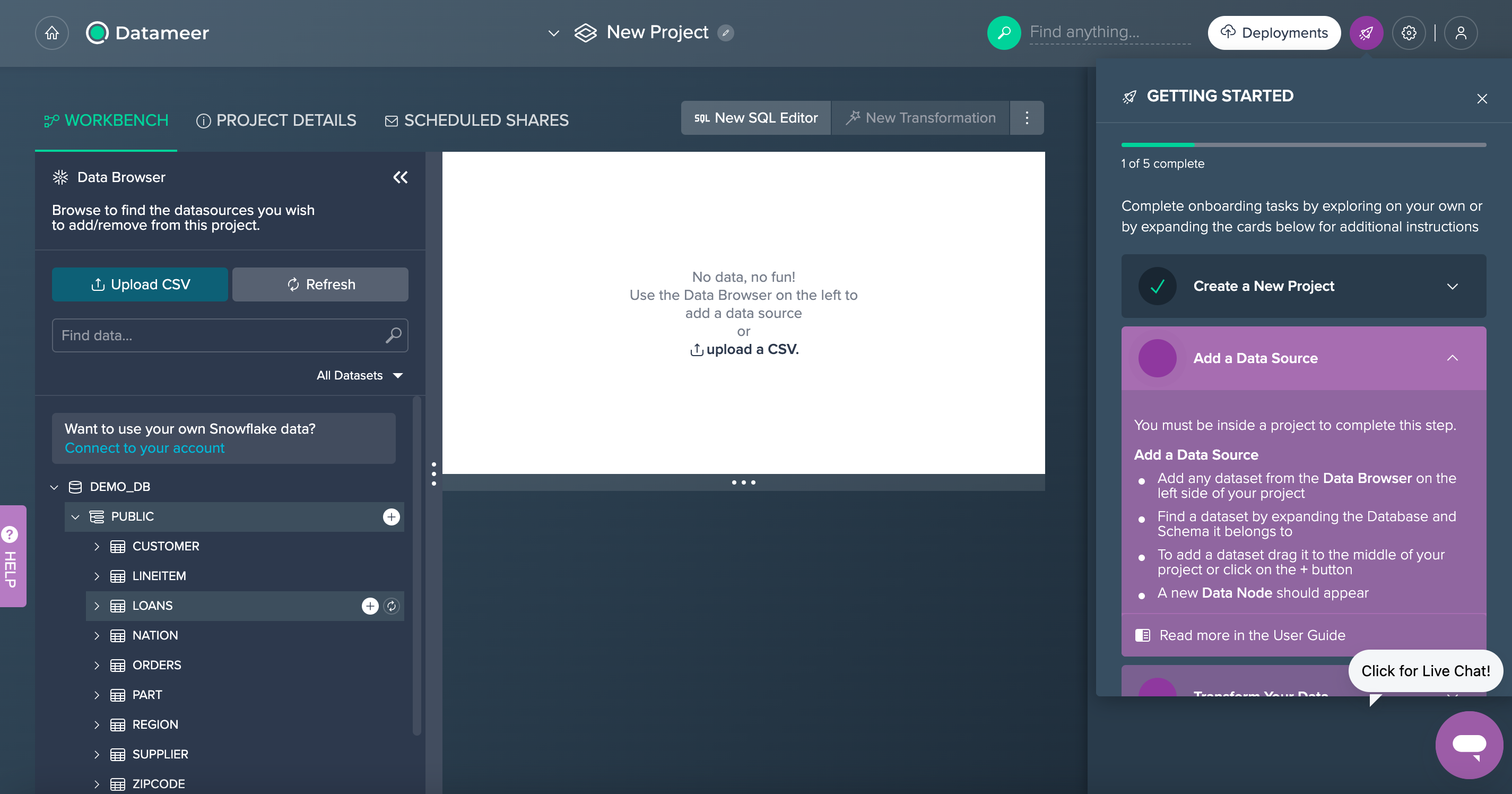Click refresh icon on LOANS row
Viewport: 1512px width, 794px height.
click(x=392, y=606)
